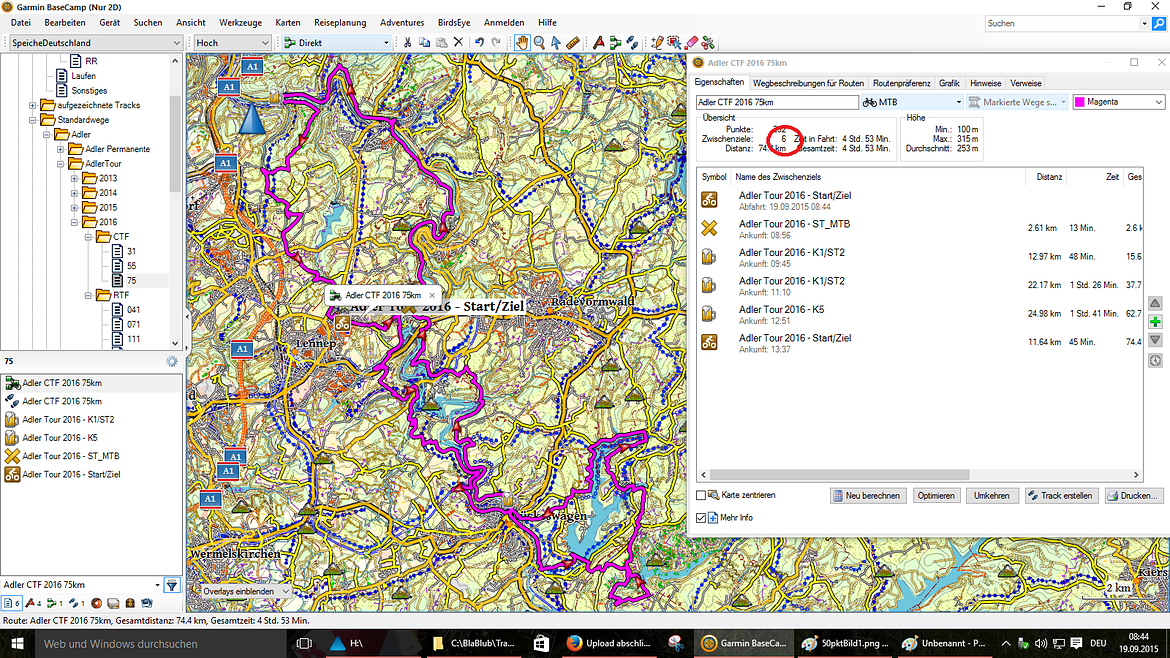1170x658 pixels.
Task: Click the clock timing icon in route dialog
Action: click(x=1155, y=360)
